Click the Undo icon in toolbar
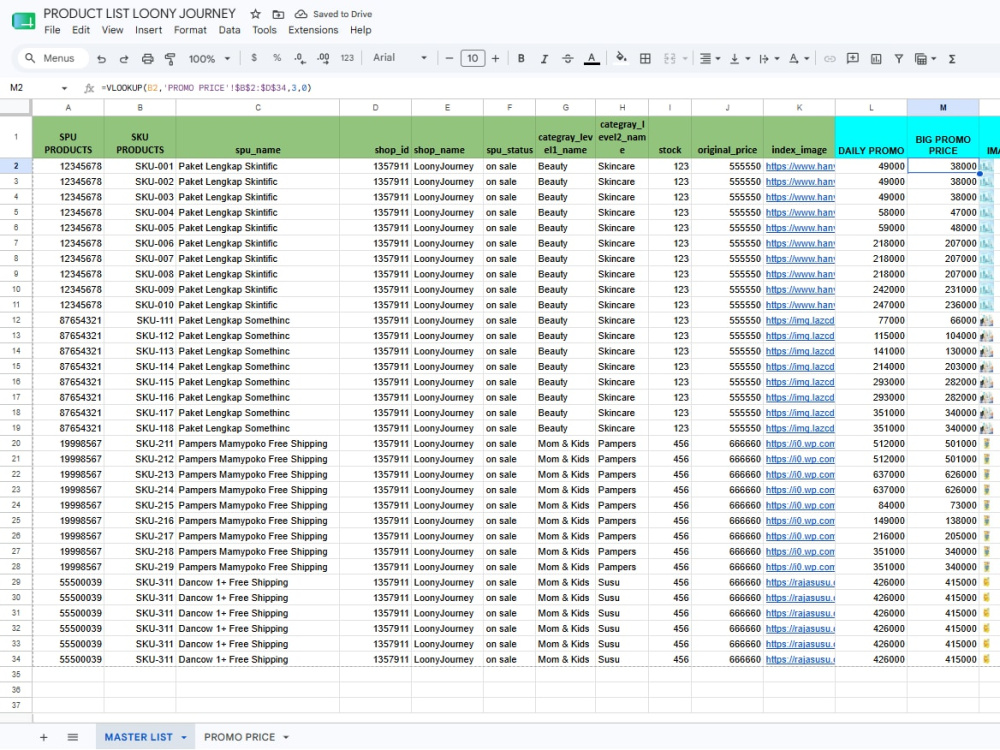This screenshot has width=1000, height=750. [101, 59]
